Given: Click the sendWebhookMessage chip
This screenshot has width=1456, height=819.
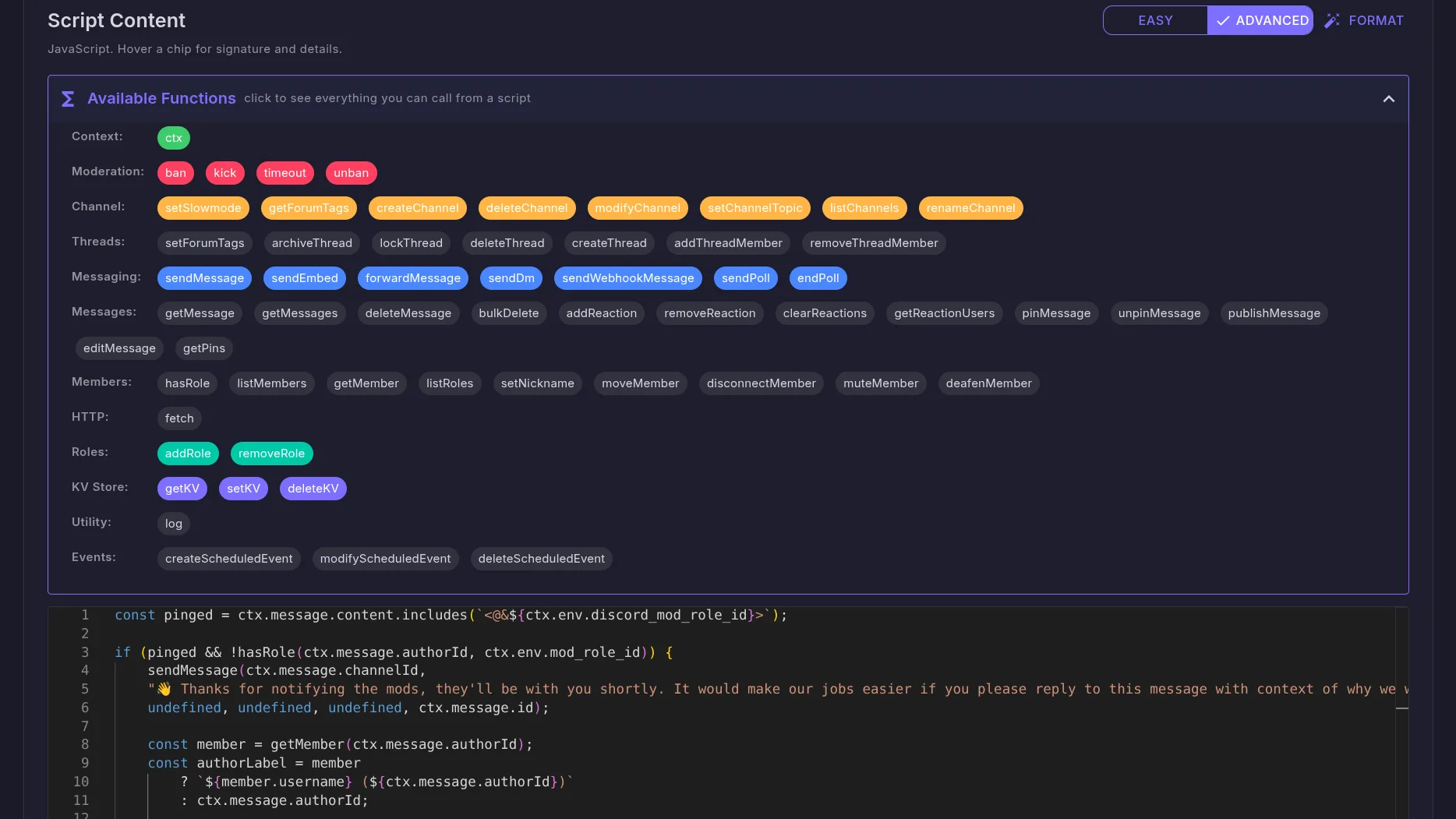Looking at the screenshot, I should point(628,278).
